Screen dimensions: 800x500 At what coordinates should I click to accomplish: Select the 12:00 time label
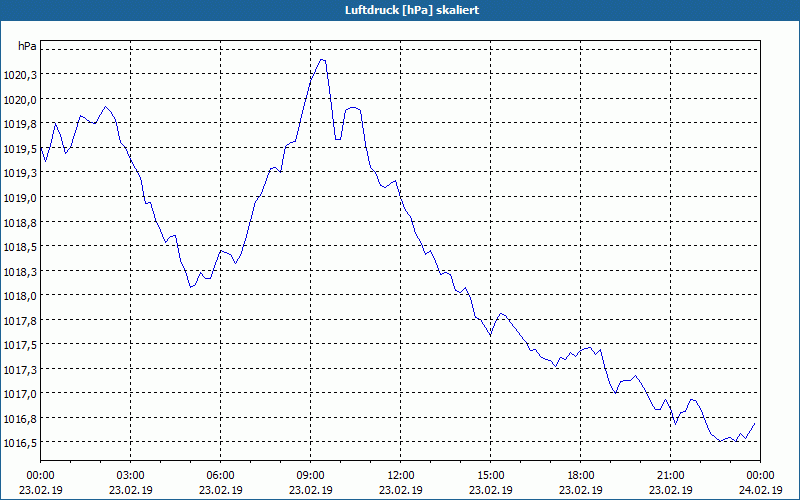tap(401, 476)
